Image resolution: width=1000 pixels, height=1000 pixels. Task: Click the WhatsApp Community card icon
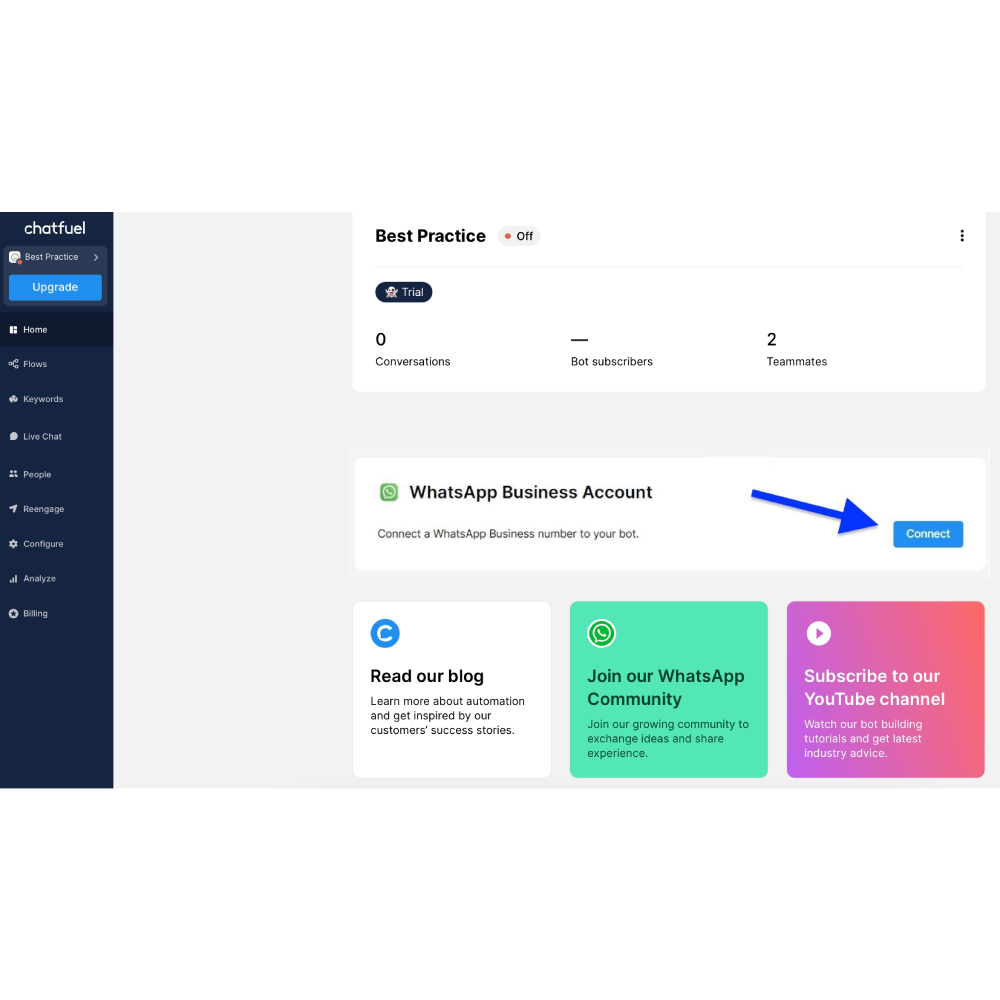601,633
